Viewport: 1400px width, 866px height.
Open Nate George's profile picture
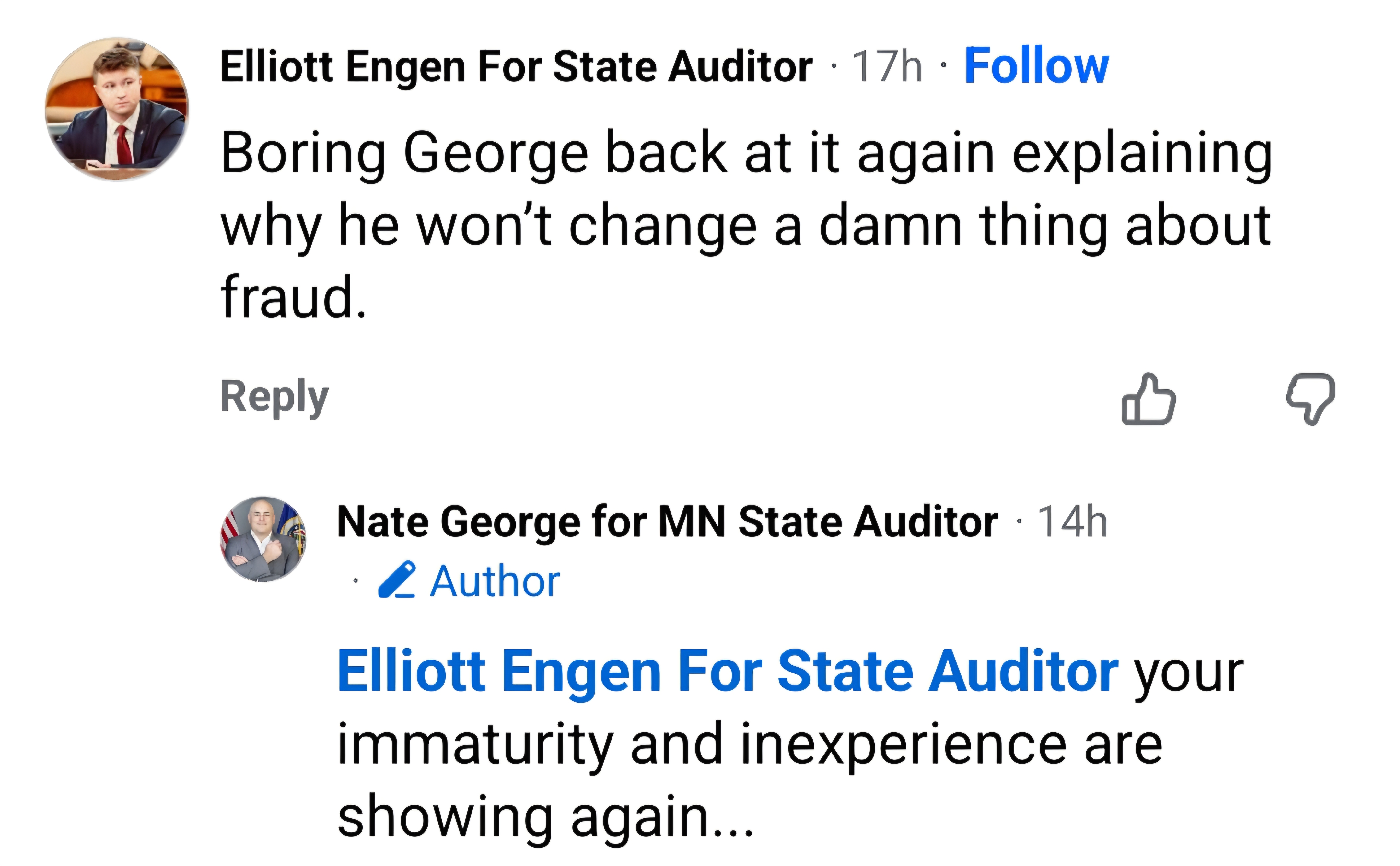pos(263,540)
